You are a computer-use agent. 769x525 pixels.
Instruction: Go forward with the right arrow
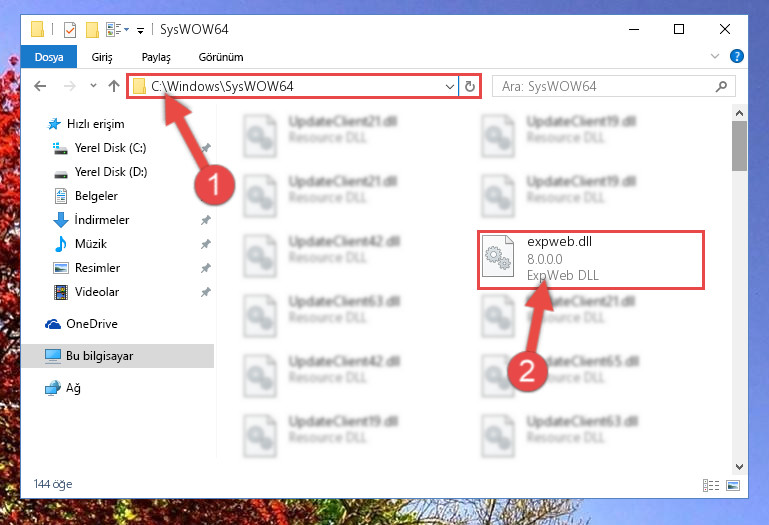click(70, 86)
